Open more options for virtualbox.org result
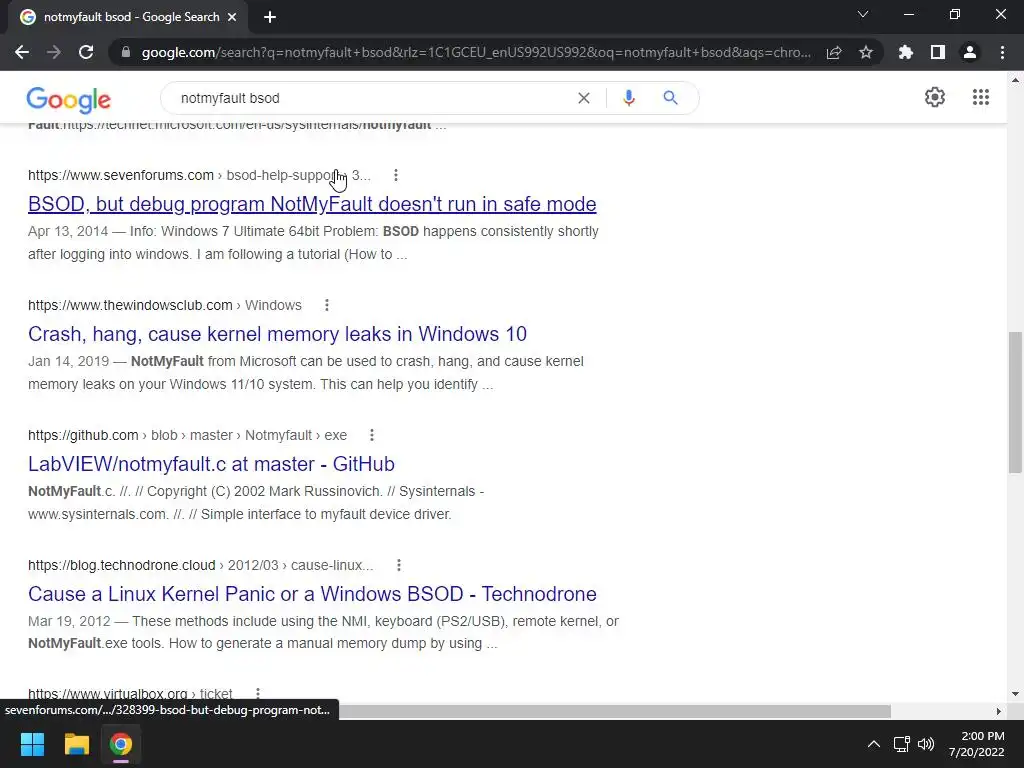The height and width of the screenshot is (768, 1024). (x=258, y=693)
